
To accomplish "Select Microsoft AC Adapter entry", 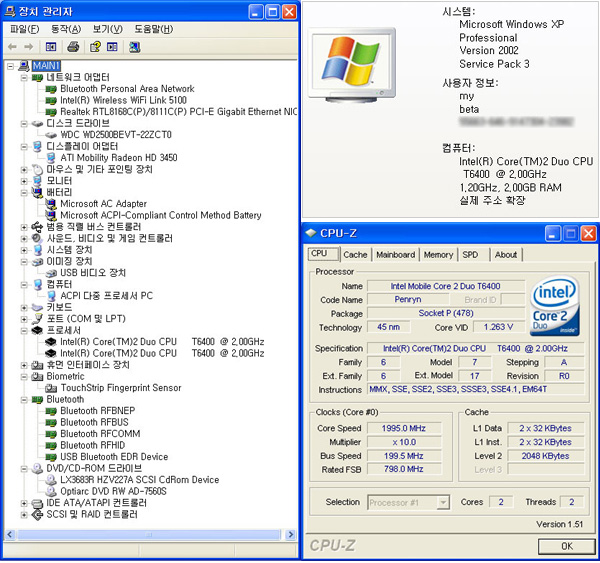I will tap(103, 204).
